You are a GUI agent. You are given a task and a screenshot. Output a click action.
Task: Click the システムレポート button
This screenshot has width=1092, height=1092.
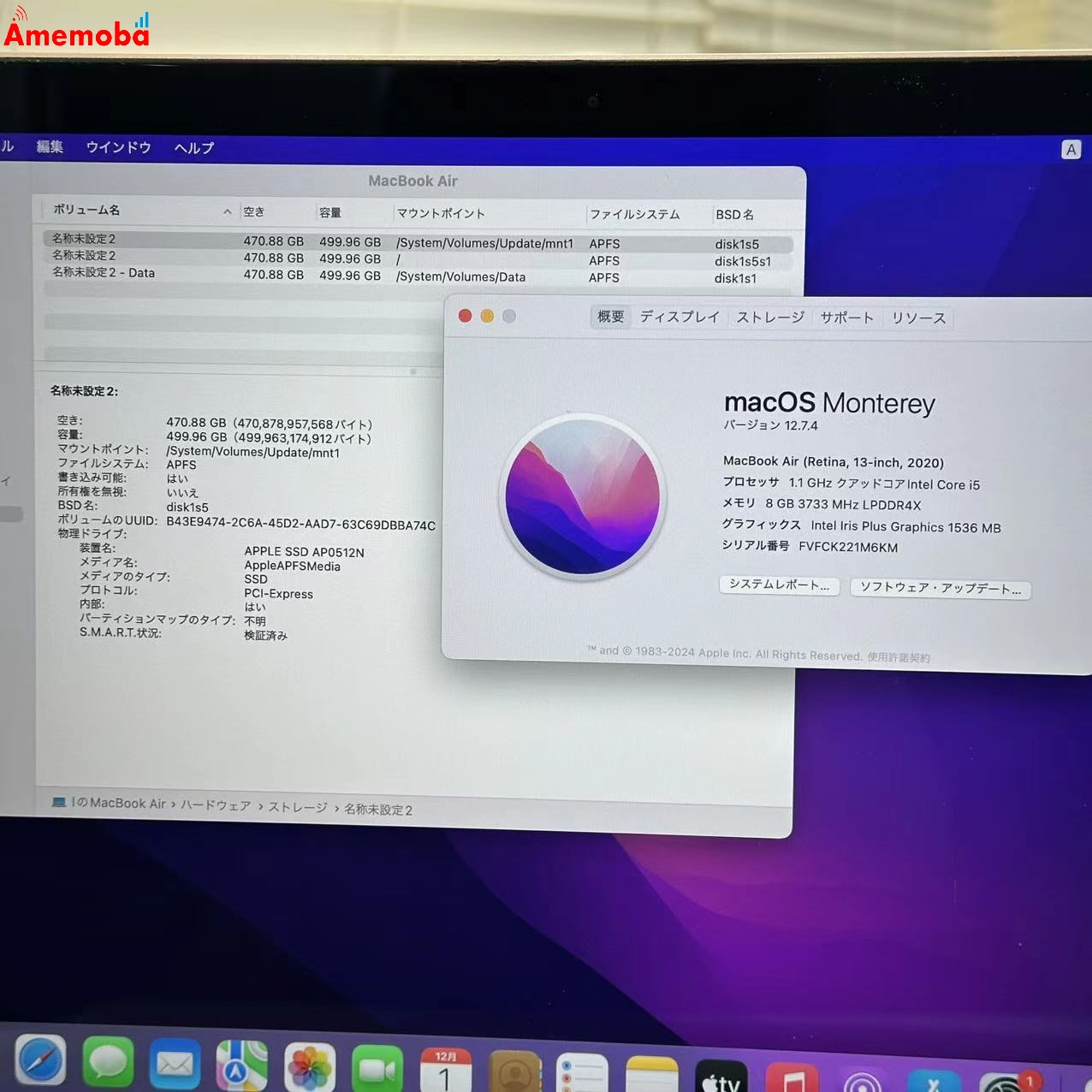tap(779, 585)
